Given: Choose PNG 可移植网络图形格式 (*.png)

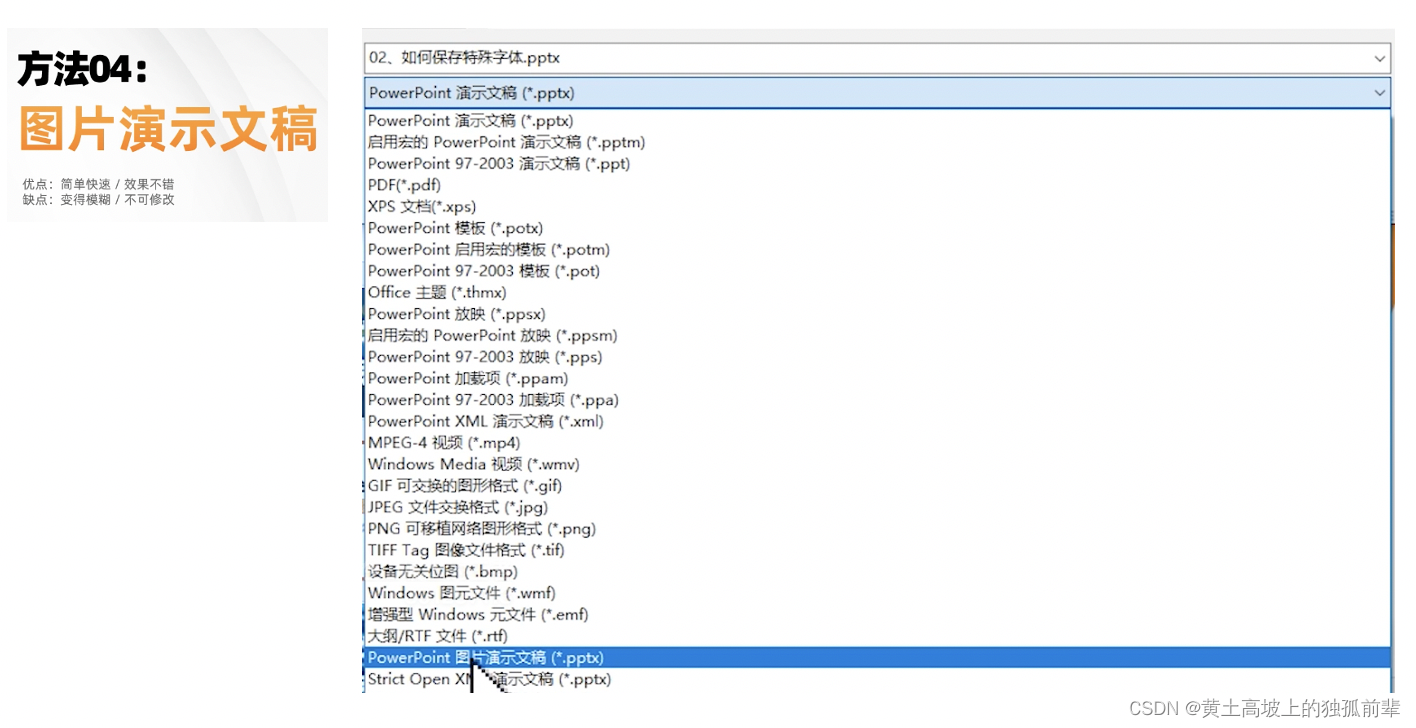Looking at the screenshot, I should [x=877, y=529].
